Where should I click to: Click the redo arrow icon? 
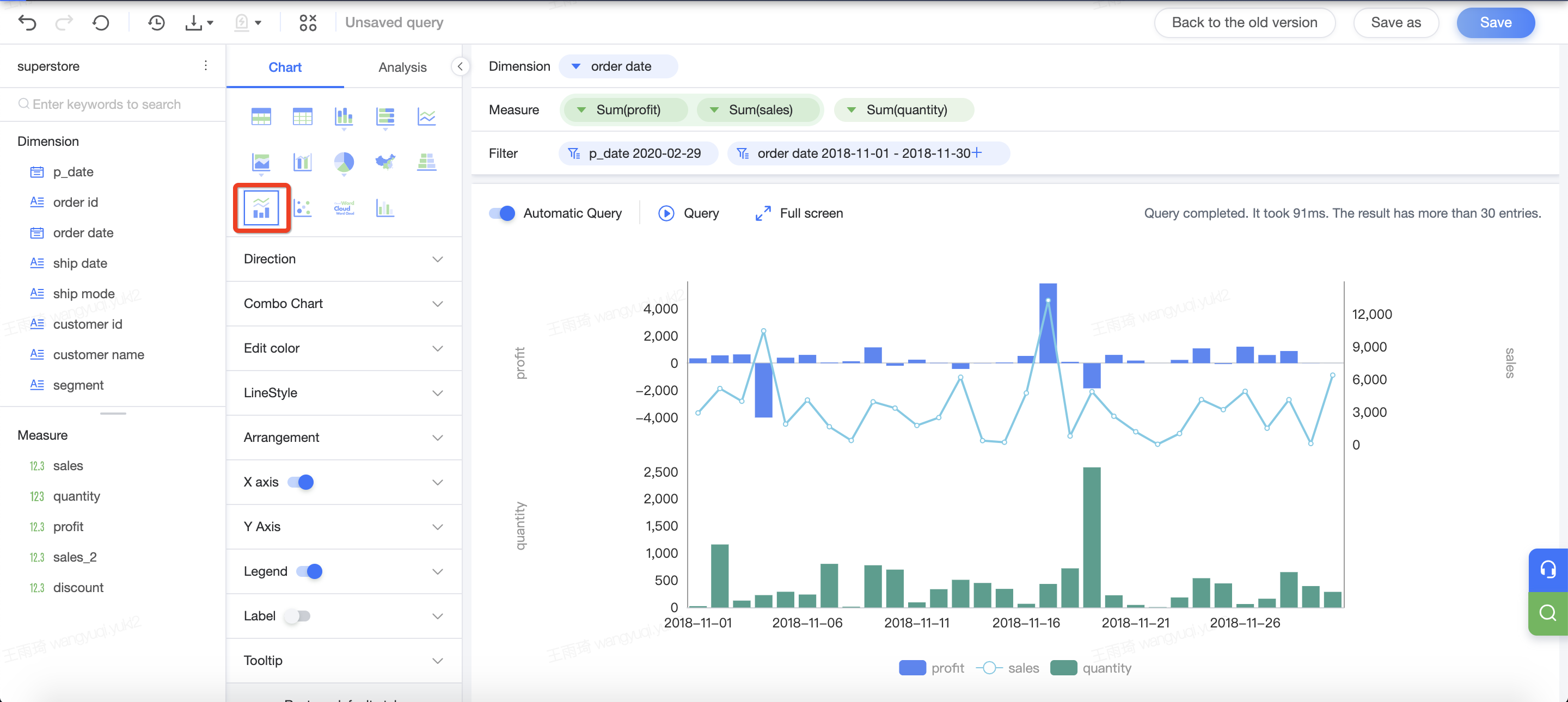click(64, 22)
